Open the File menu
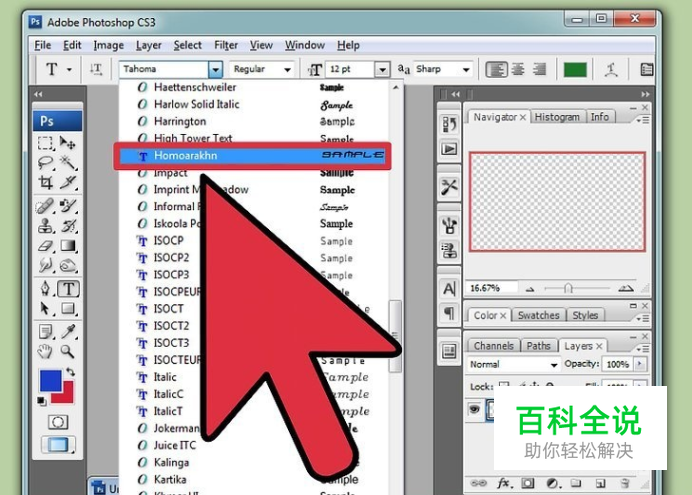This screenshot has height=495, width=692. point(43,45)
